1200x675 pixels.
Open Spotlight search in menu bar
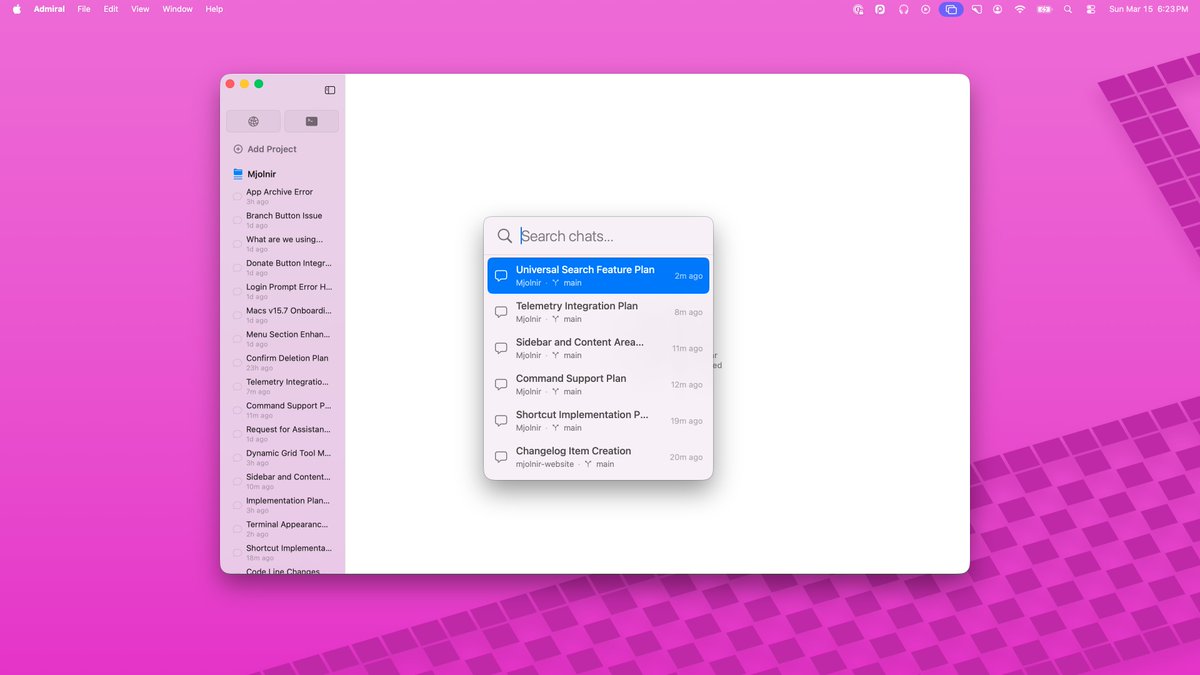coord(1068,9)
